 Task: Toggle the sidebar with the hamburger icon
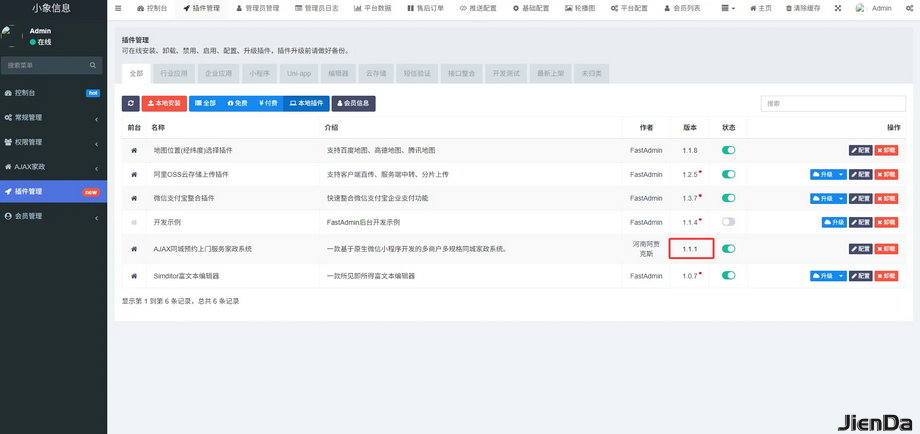(119, 9)
